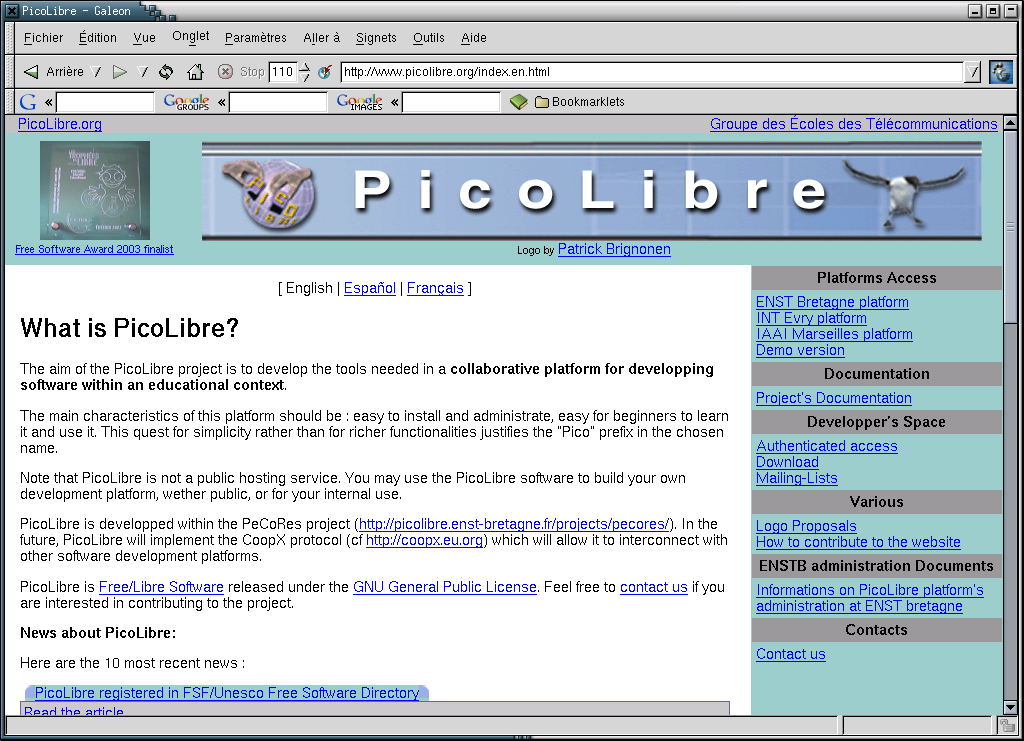Focus the URL address bar
The width and height of the screenshot is (1024, 741).
click(x=652, y=72)
